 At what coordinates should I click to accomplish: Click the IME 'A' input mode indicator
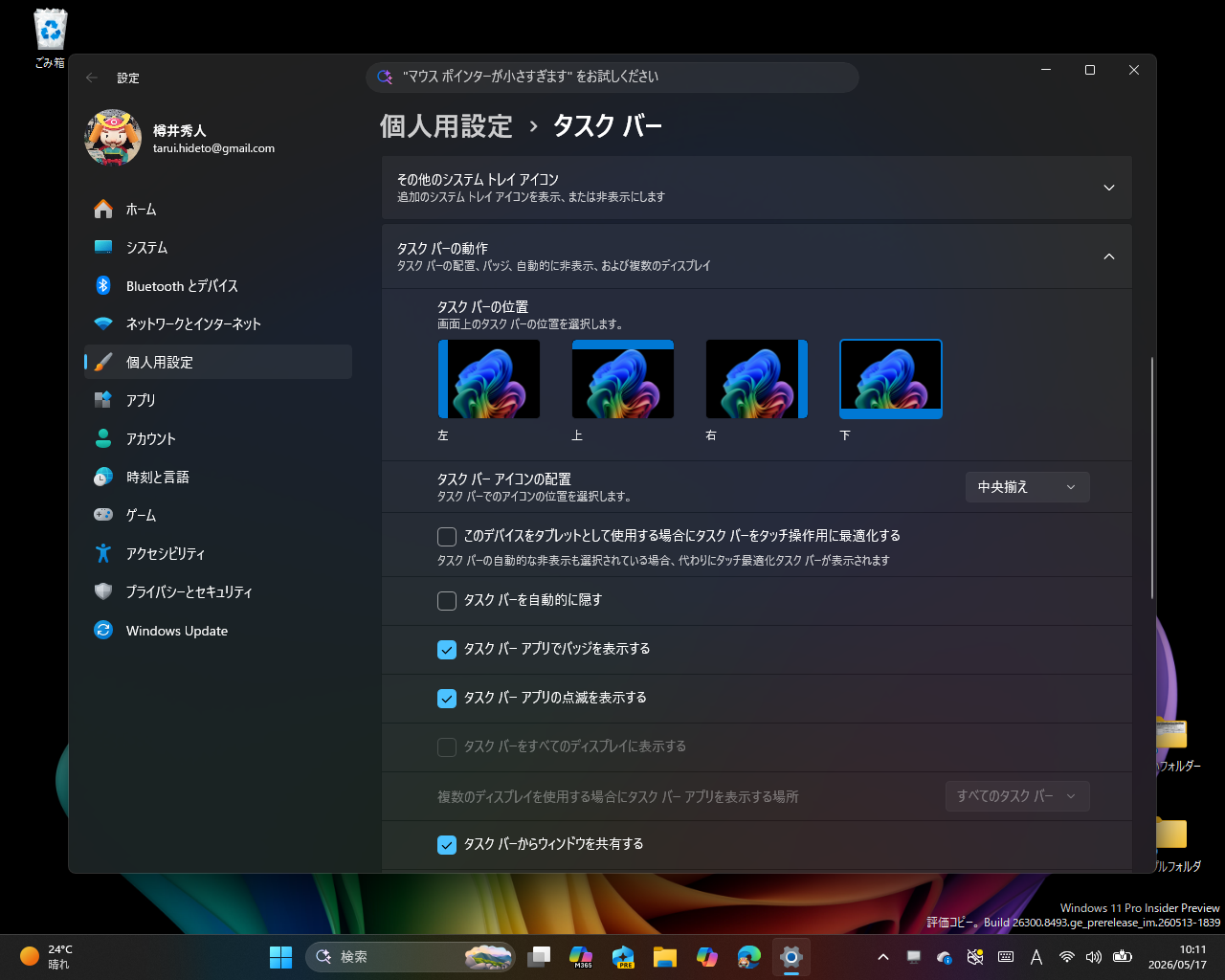(1036, 956)
